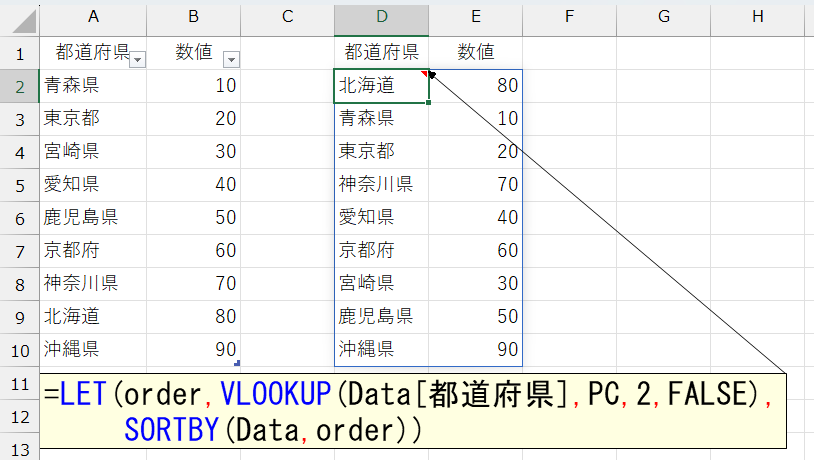Click cell D7 containing 京都府
The width and height of the screenshot is (814, 460).
click(382, 251)
